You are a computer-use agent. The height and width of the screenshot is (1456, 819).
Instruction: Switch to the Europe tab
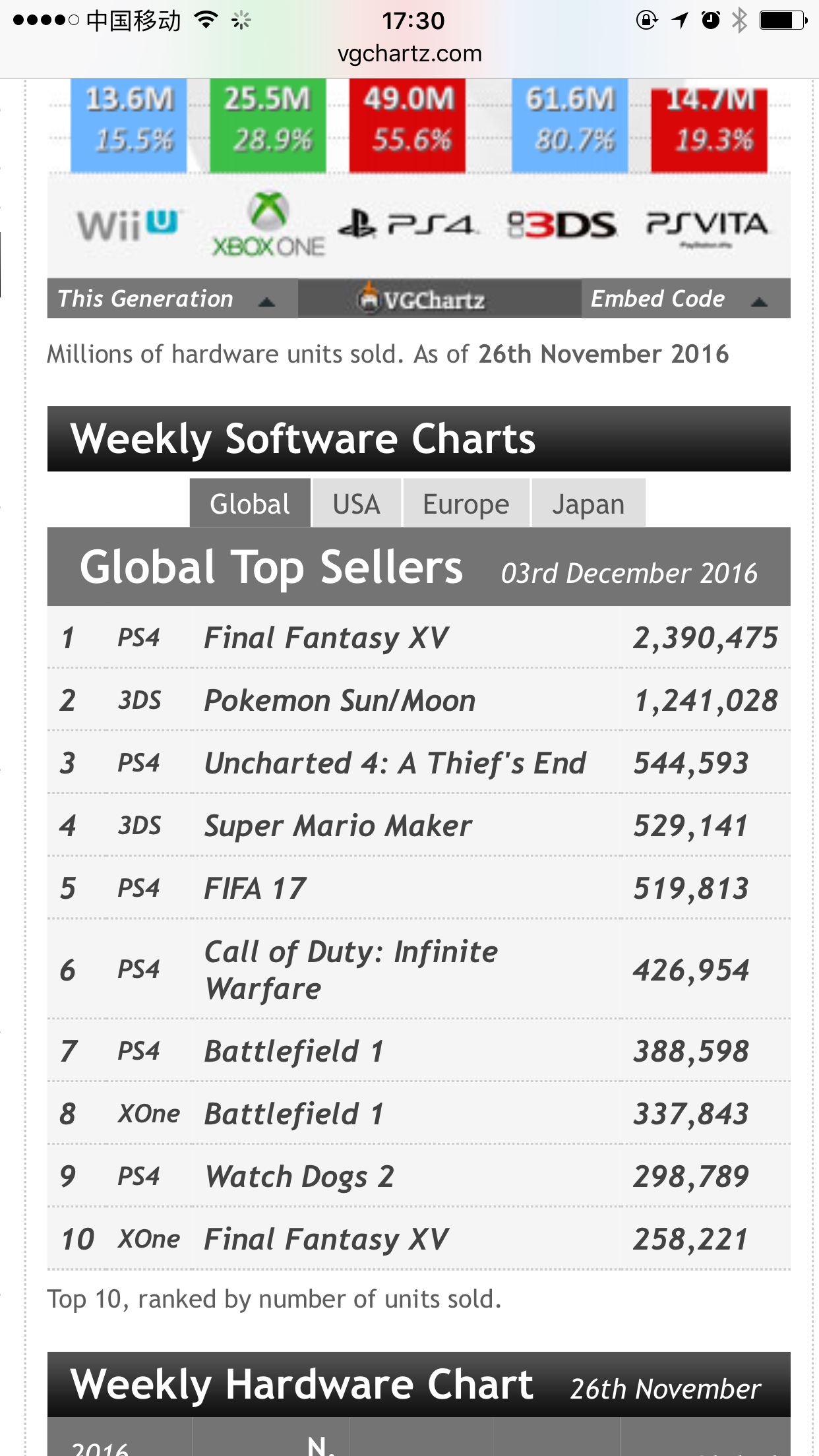466,504
